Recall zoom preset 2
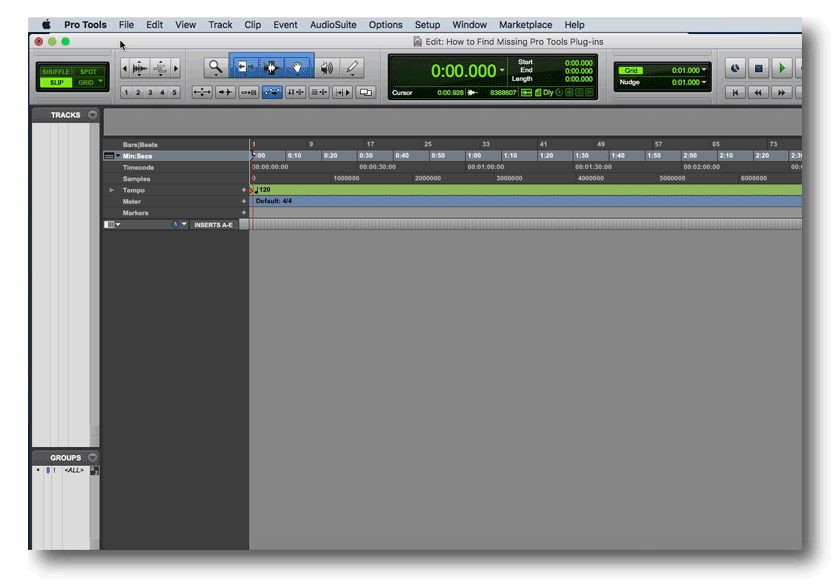The width and height of the screenshot is (840, 586). coord(138,92)
